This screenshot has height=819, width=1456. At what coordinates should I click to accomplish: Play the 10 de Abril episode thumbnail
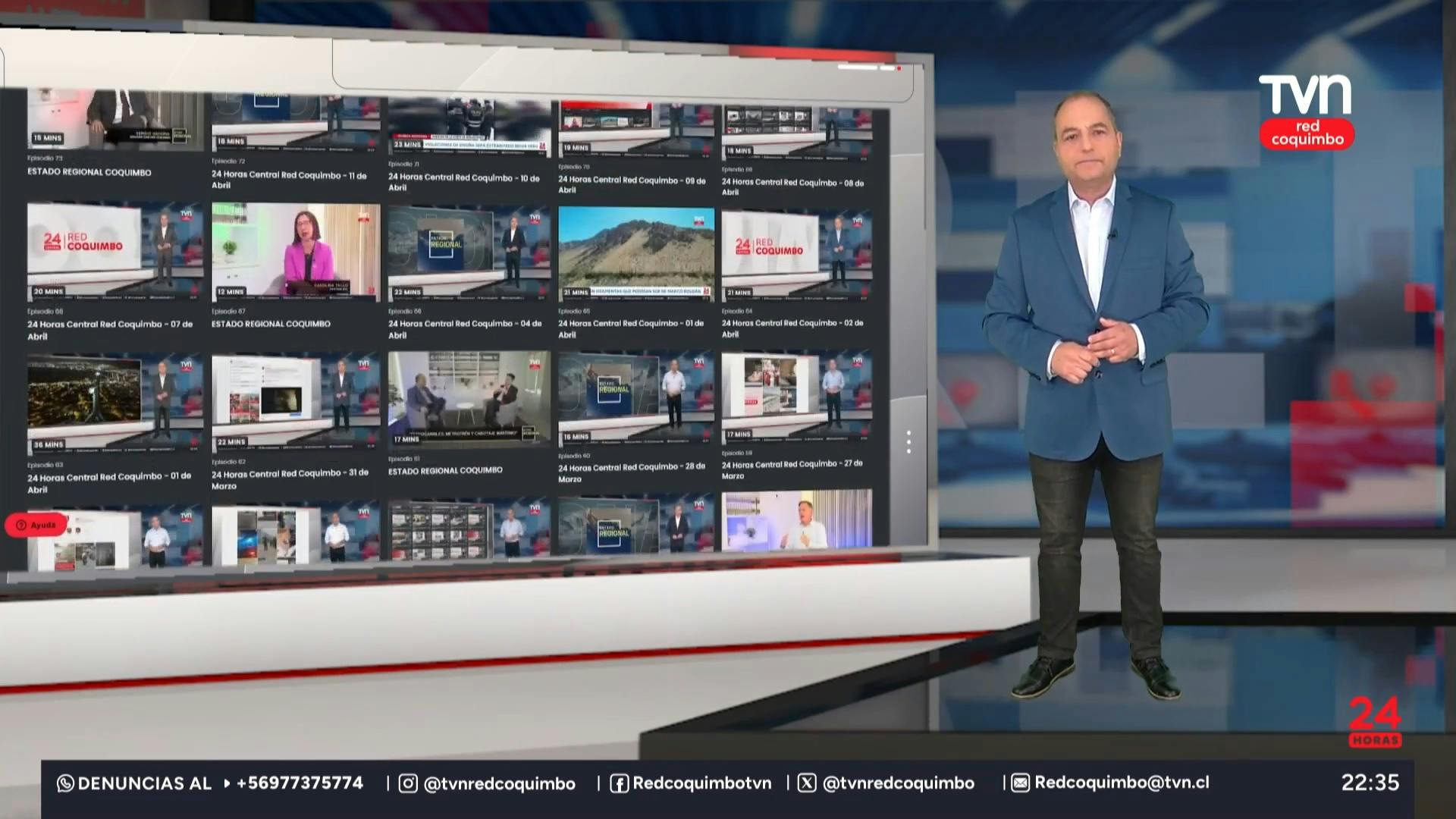tap(469, 127)
